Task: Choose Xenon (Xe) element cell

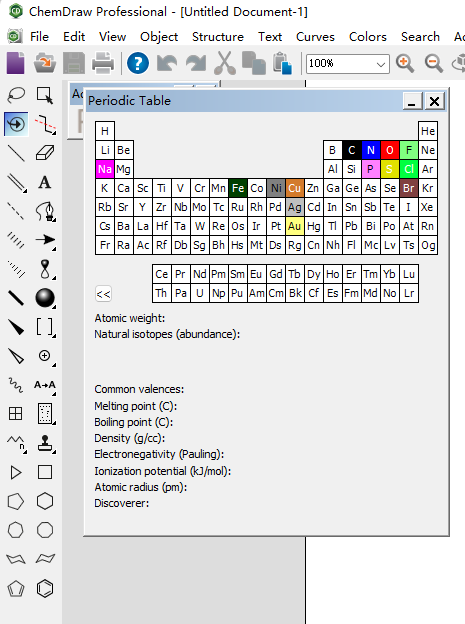Action: pyautogui.click(x=428, y=207)
